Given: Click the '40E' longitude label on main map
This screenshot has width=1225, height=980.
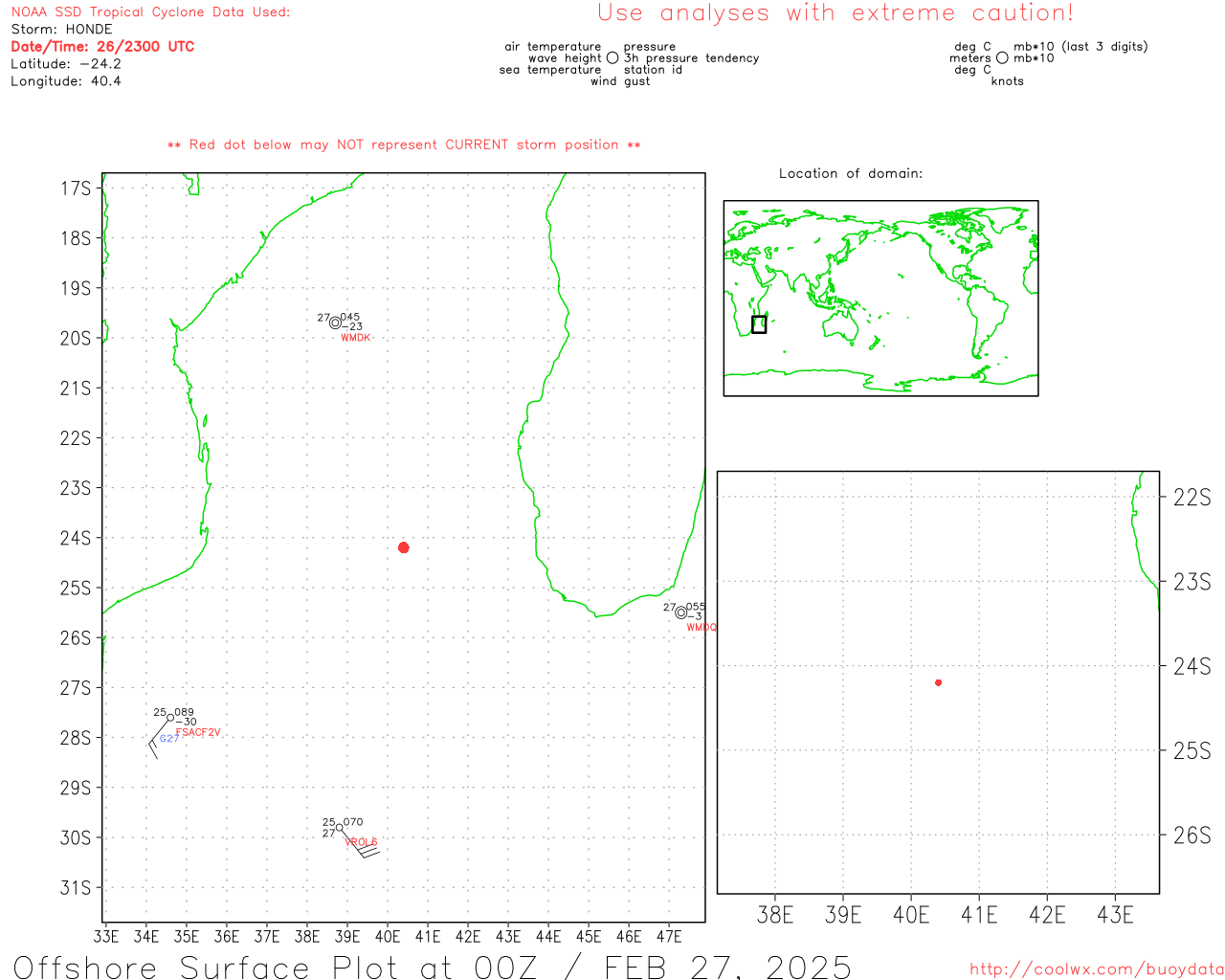Looking at the screenshot, I should pyautogui.click(x=388, y=936).
